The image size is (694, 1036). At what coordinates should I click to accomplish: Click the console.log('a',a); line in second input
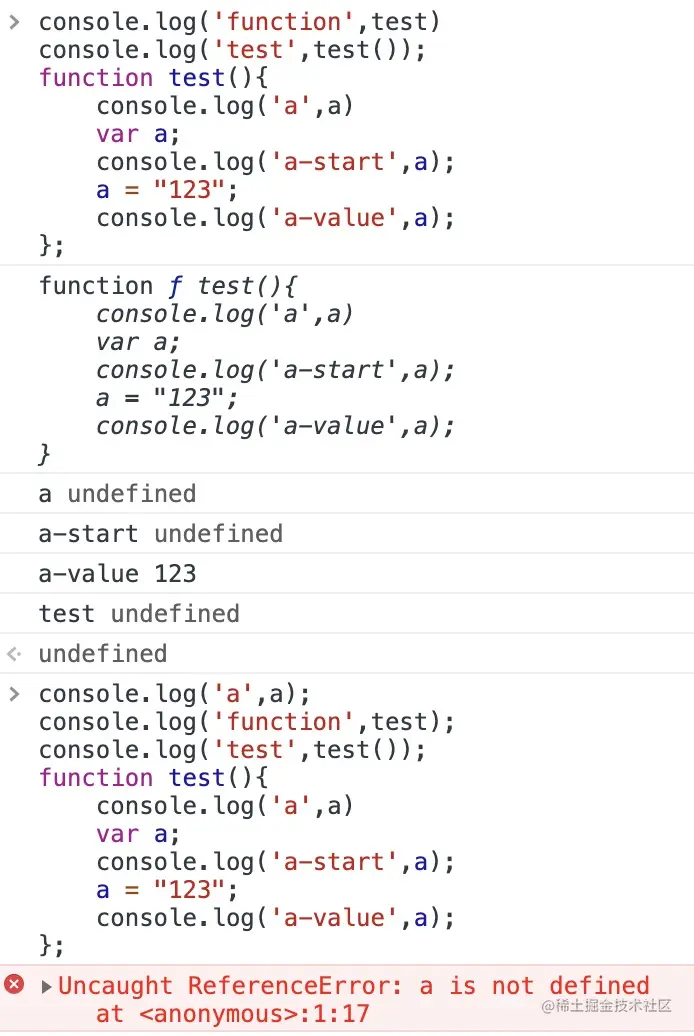click(x=174, y=694)
